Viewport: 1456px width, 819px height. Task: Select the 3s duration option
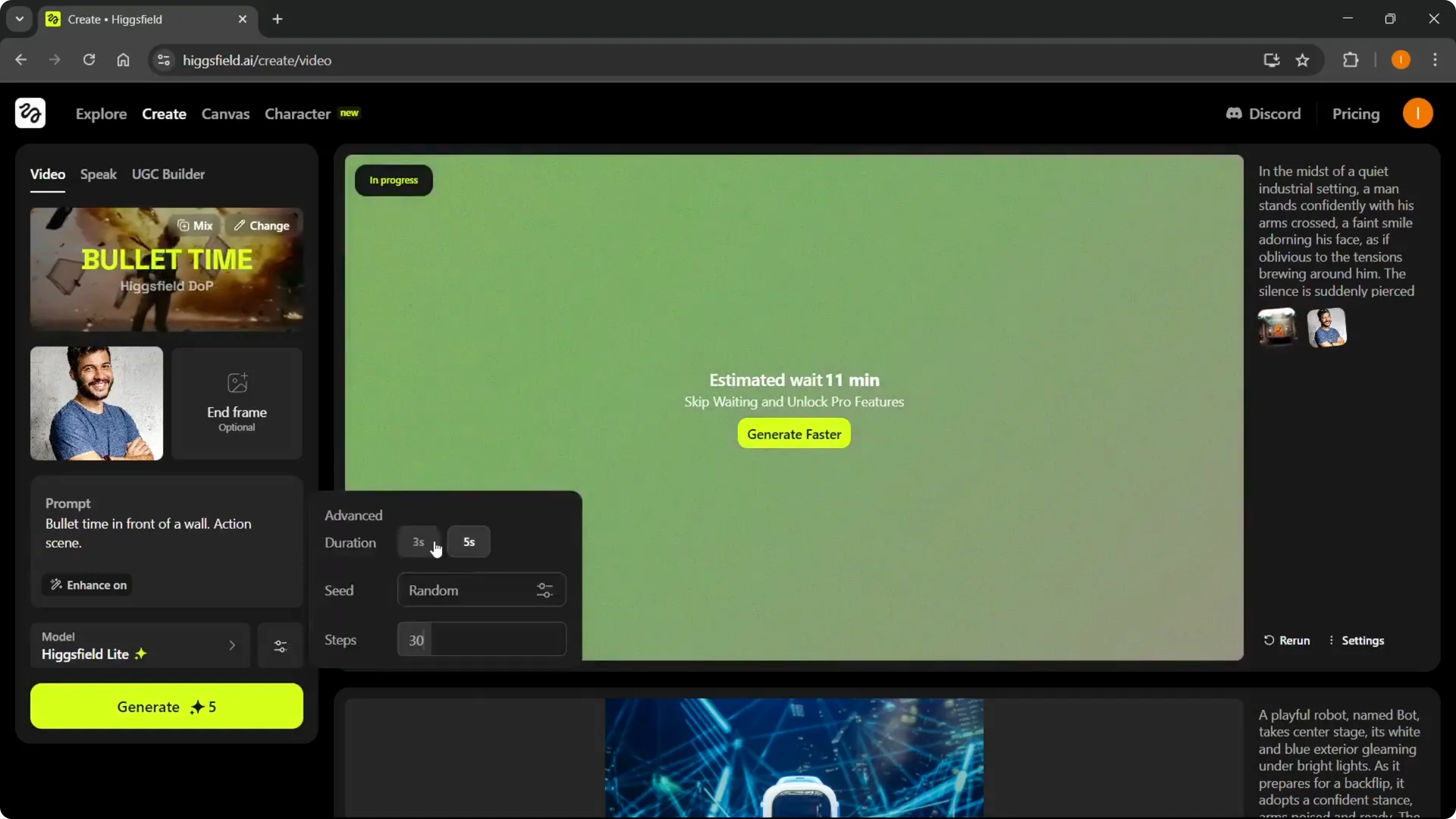(x=418, y=541)
